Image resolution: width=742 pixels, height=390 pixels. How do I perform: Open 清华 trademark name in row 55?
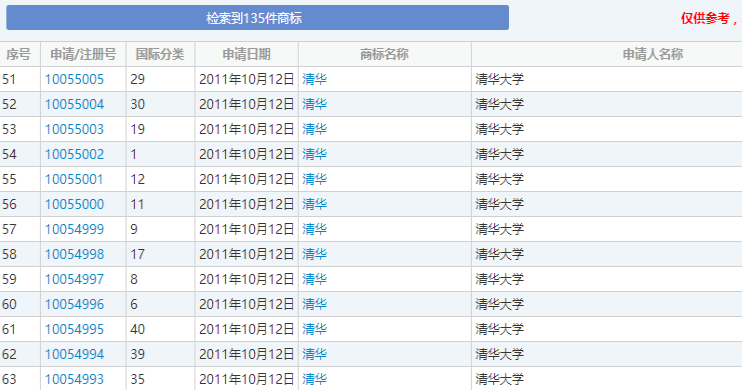(315, 179)
